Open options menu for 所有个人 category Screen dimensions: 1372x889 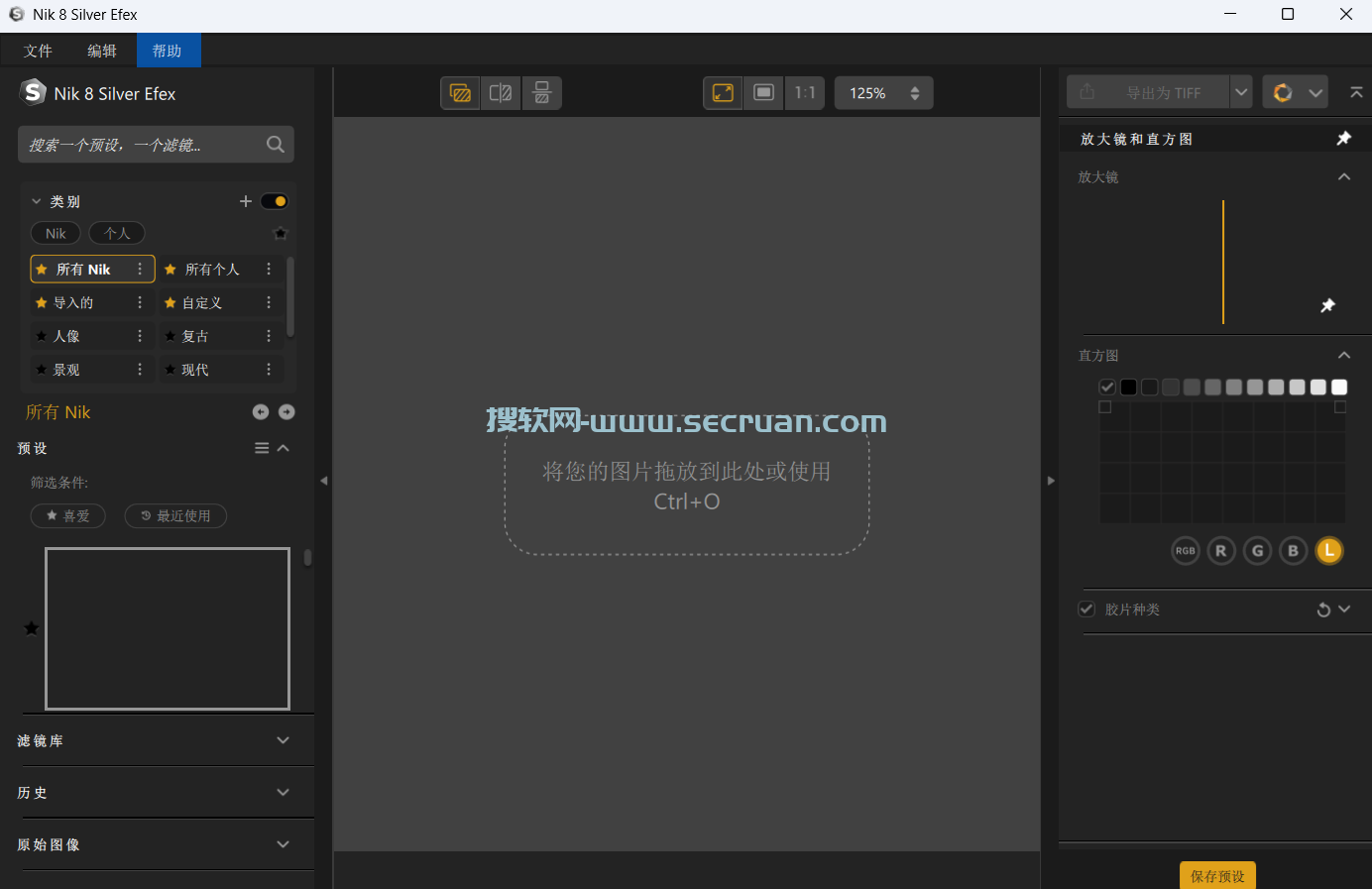pos(269,269)
